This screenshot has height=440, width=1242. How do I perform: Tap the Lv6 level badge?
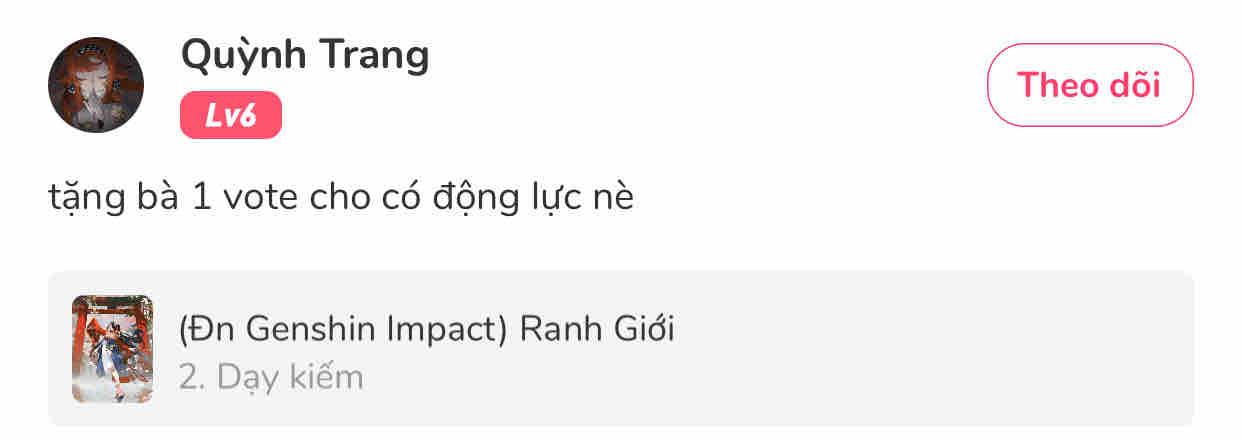[231, 116]
